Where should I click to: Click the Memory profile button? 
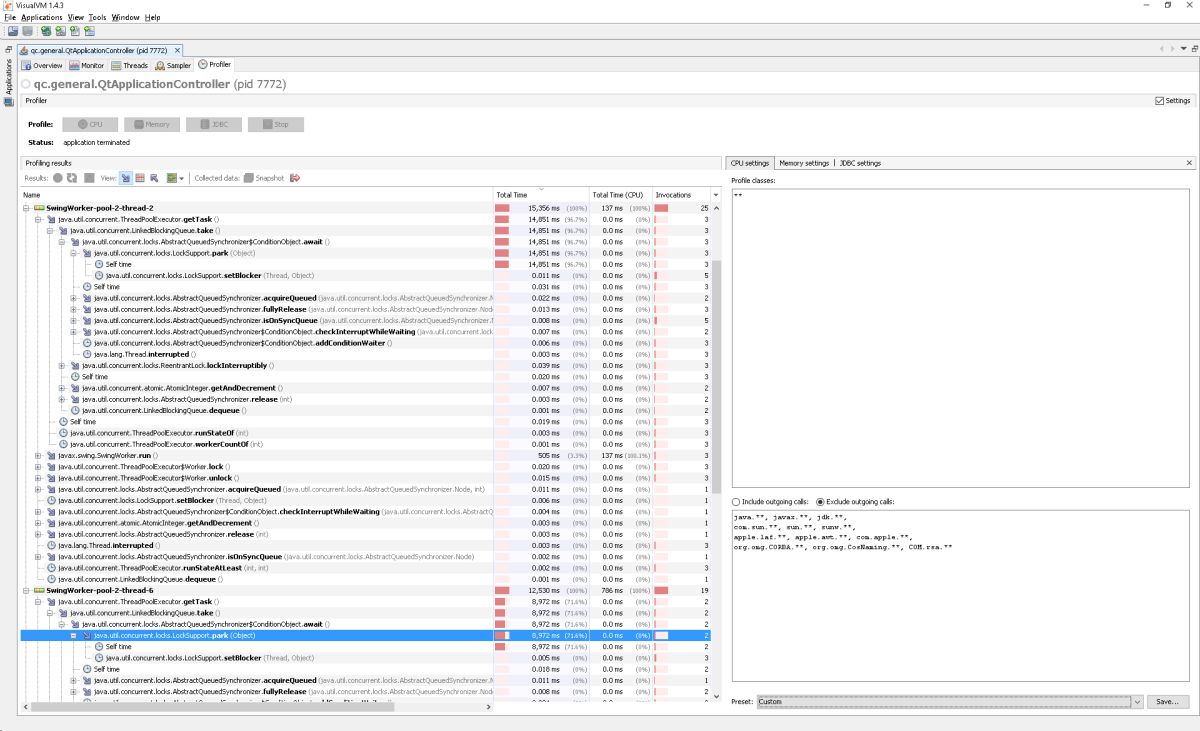pyautogui.click(x=152, y=125)
